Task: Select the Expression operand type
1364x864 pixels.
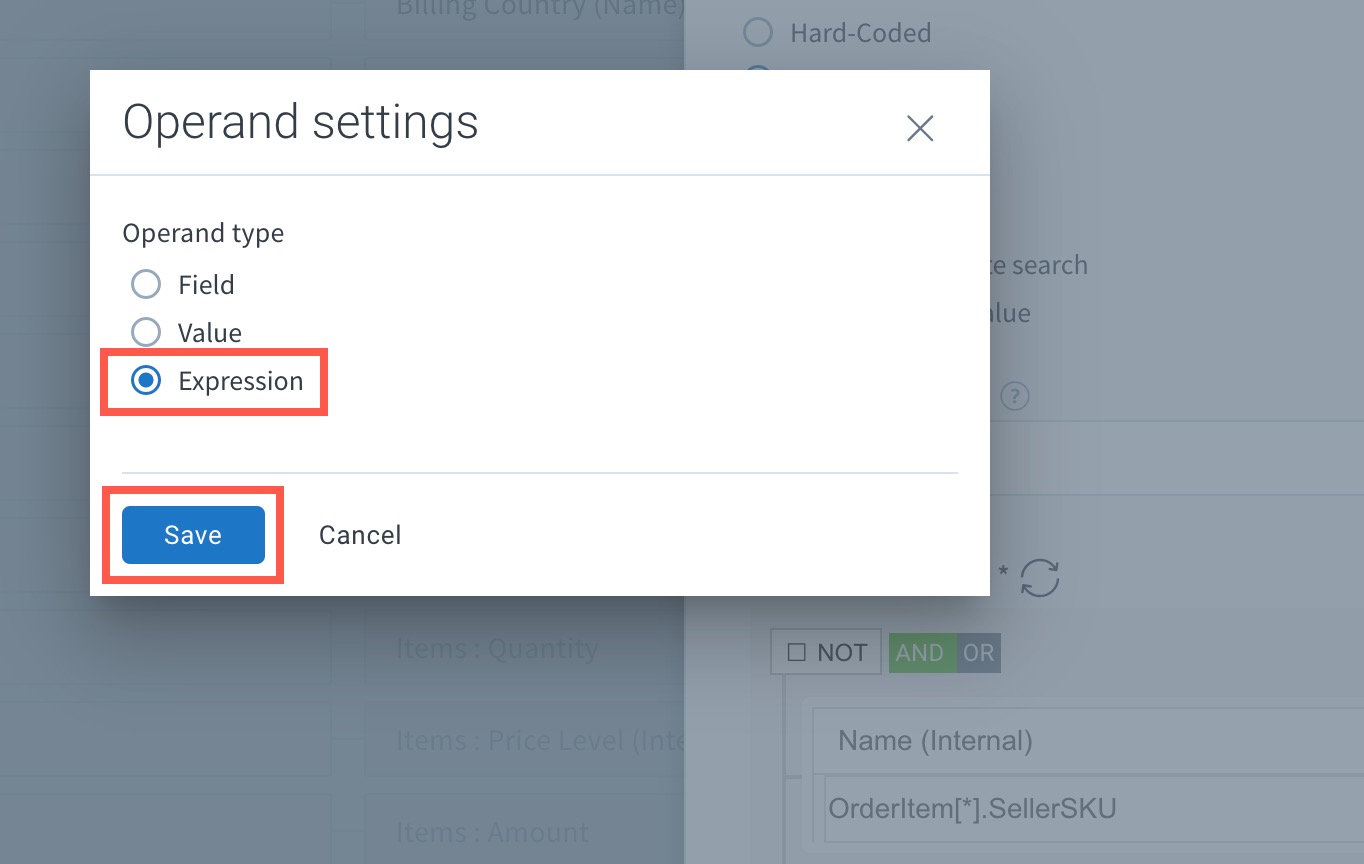Action: (x=146, y=380)
